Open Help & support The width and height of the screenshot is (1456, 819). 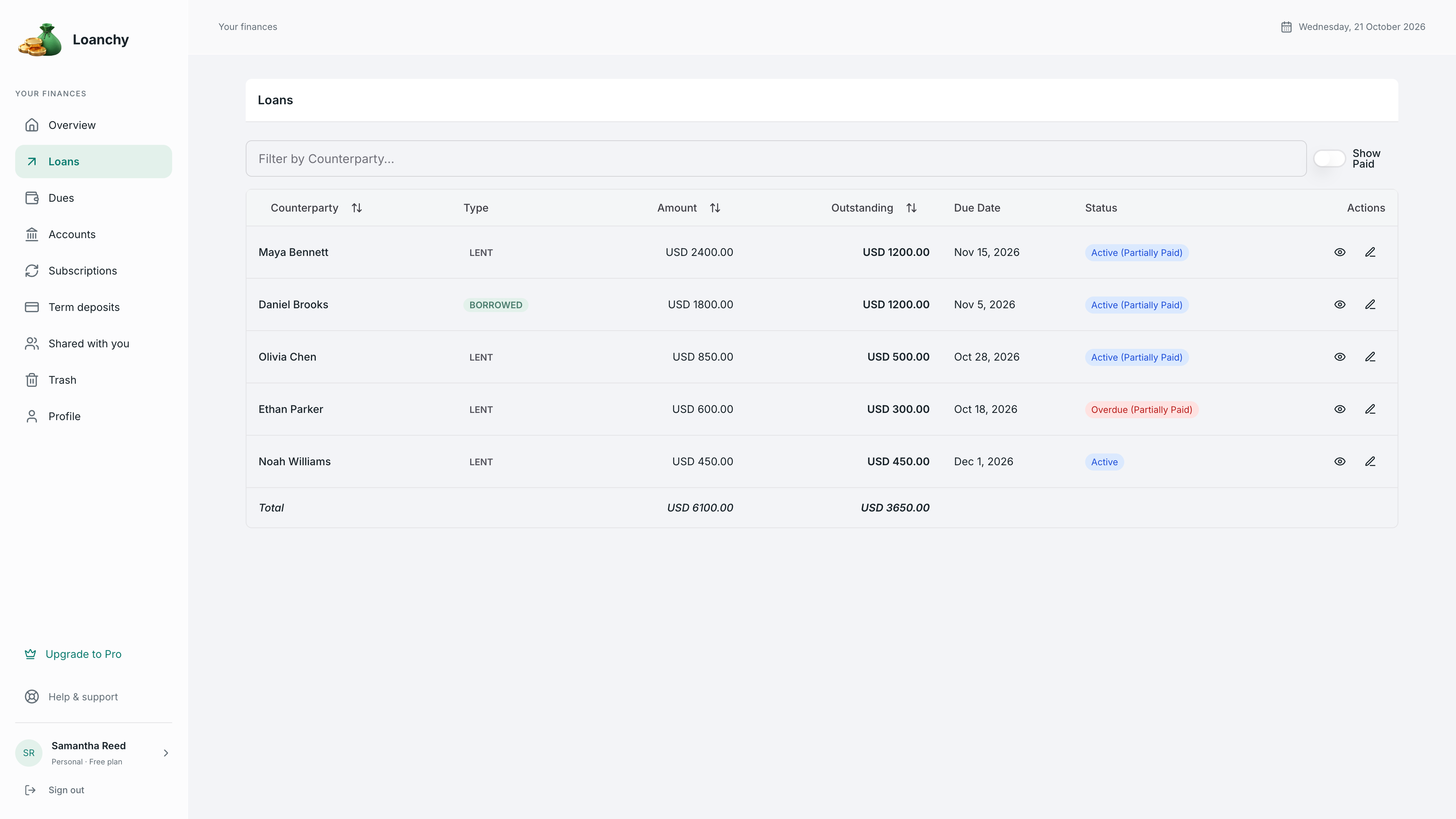point(71,697)
